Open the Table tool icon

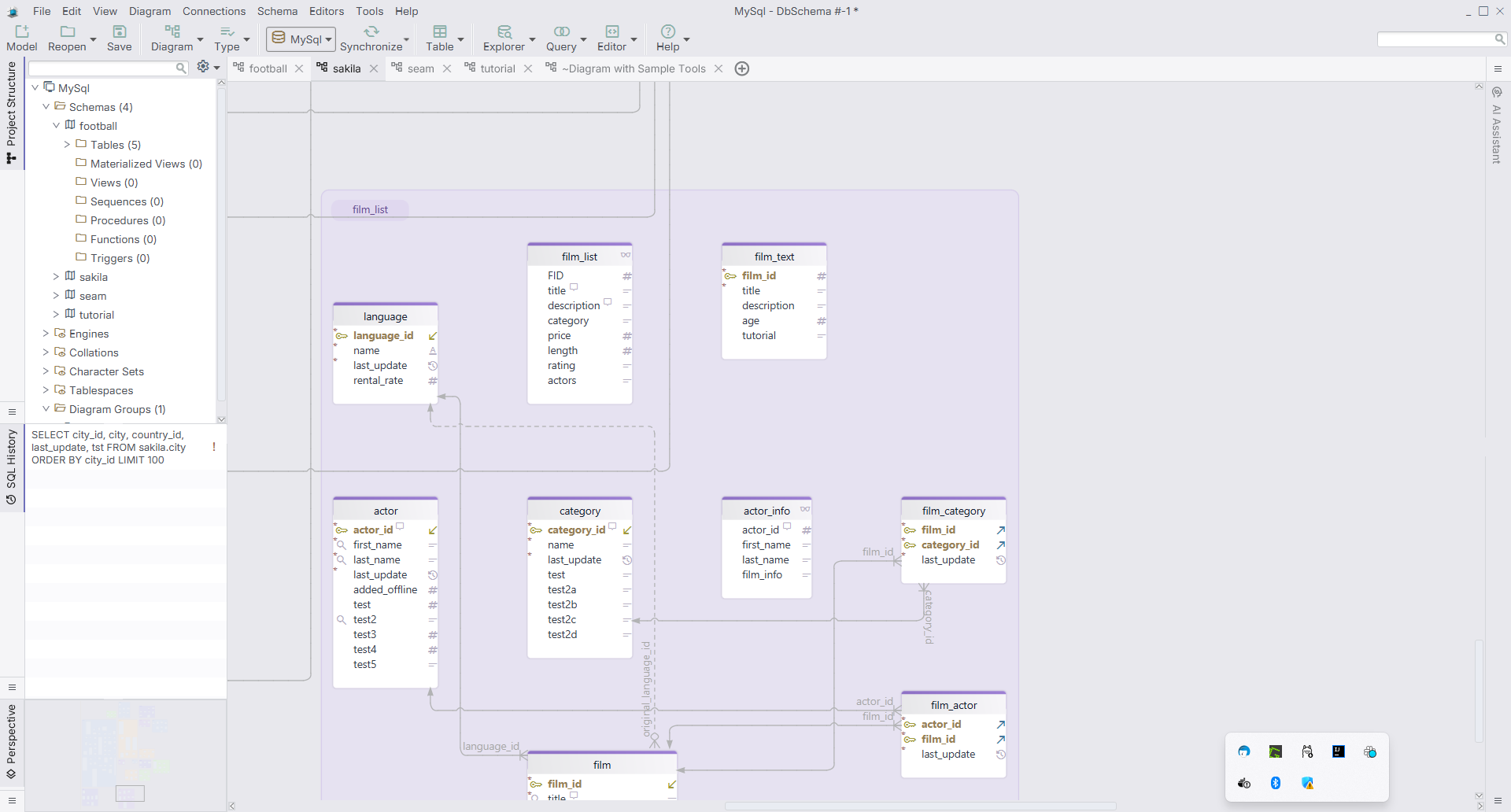click(x=440, y=32)
